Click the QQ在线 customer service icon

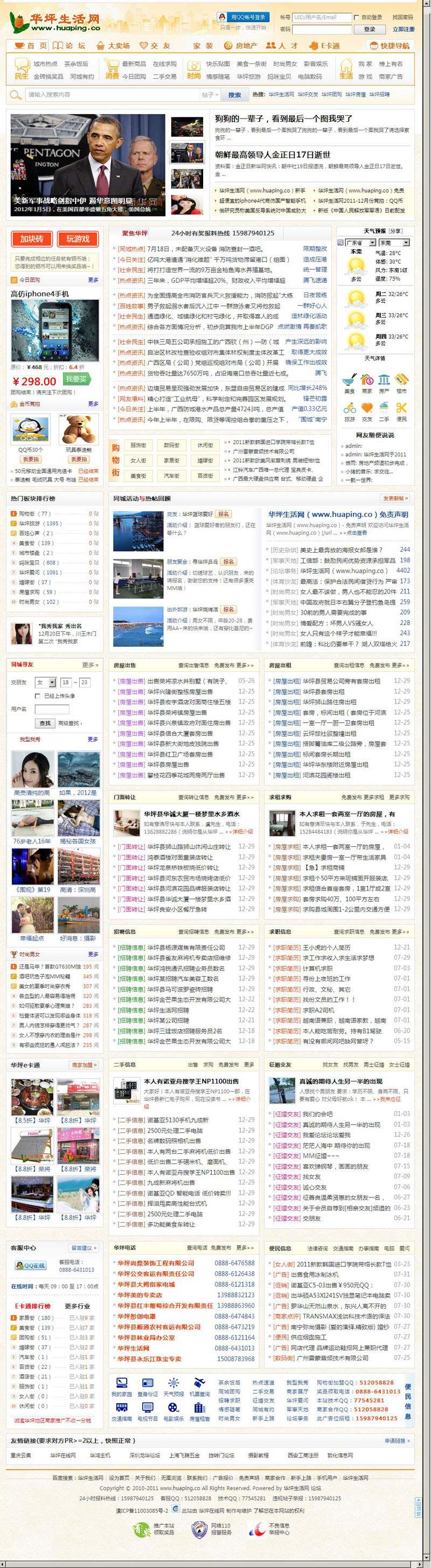[30, 1266]
